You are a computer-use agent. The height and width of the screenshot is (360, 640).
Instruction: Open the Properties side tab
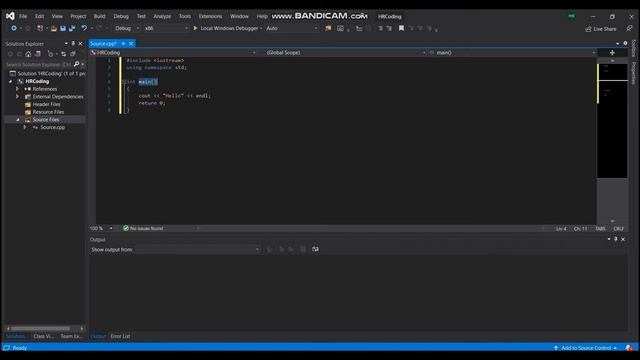click(x=633, y=73)
